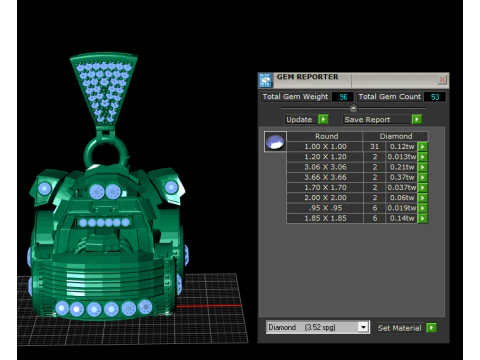480x360 pixels.
Task: Click green arrow for .95 X .95 row
Action: (x=423, y=208)
